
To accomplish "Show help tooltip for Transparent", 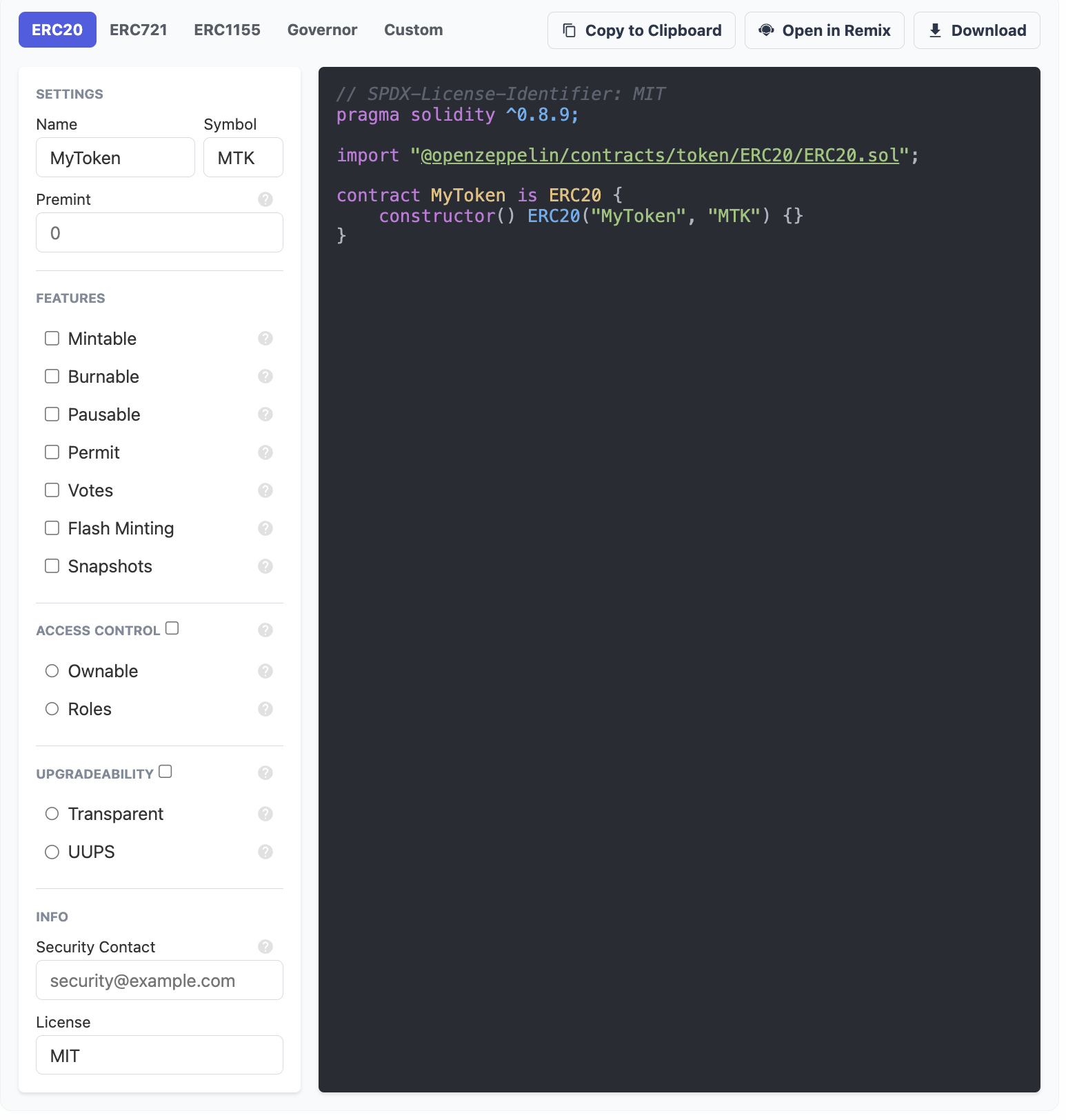I will coord(265,814).
